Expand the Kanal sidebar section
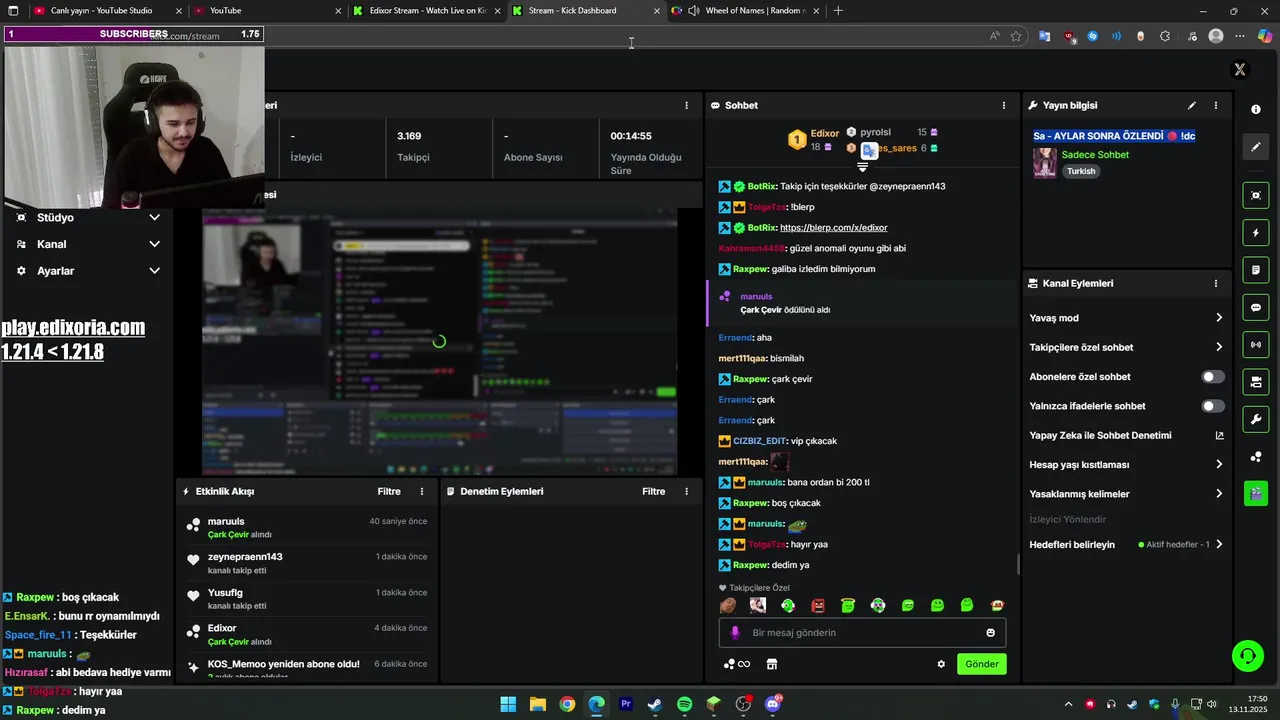The width and height of the screenshot is (1280, 720). (154, 244)
